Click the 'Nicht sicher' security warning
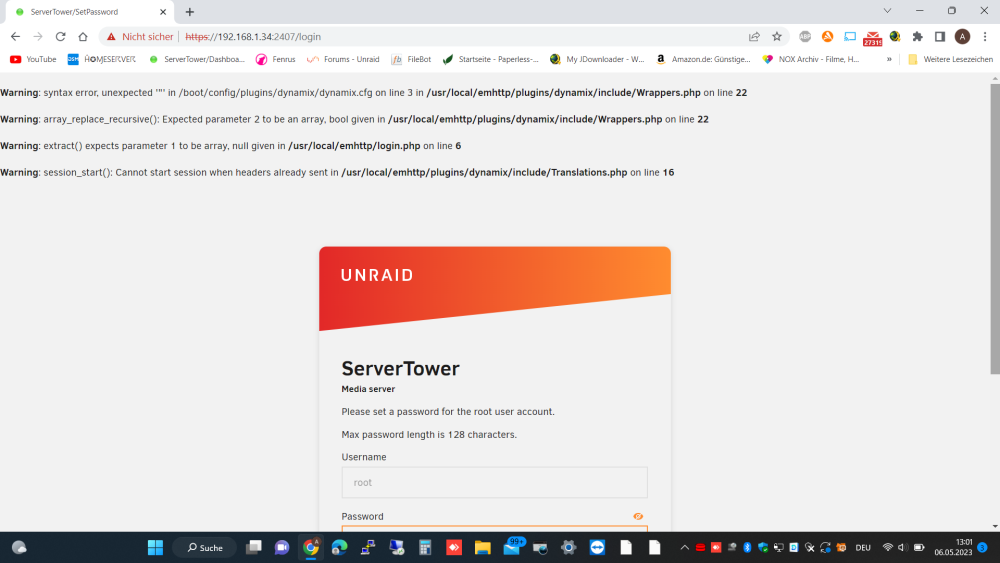 coord(140,36)
